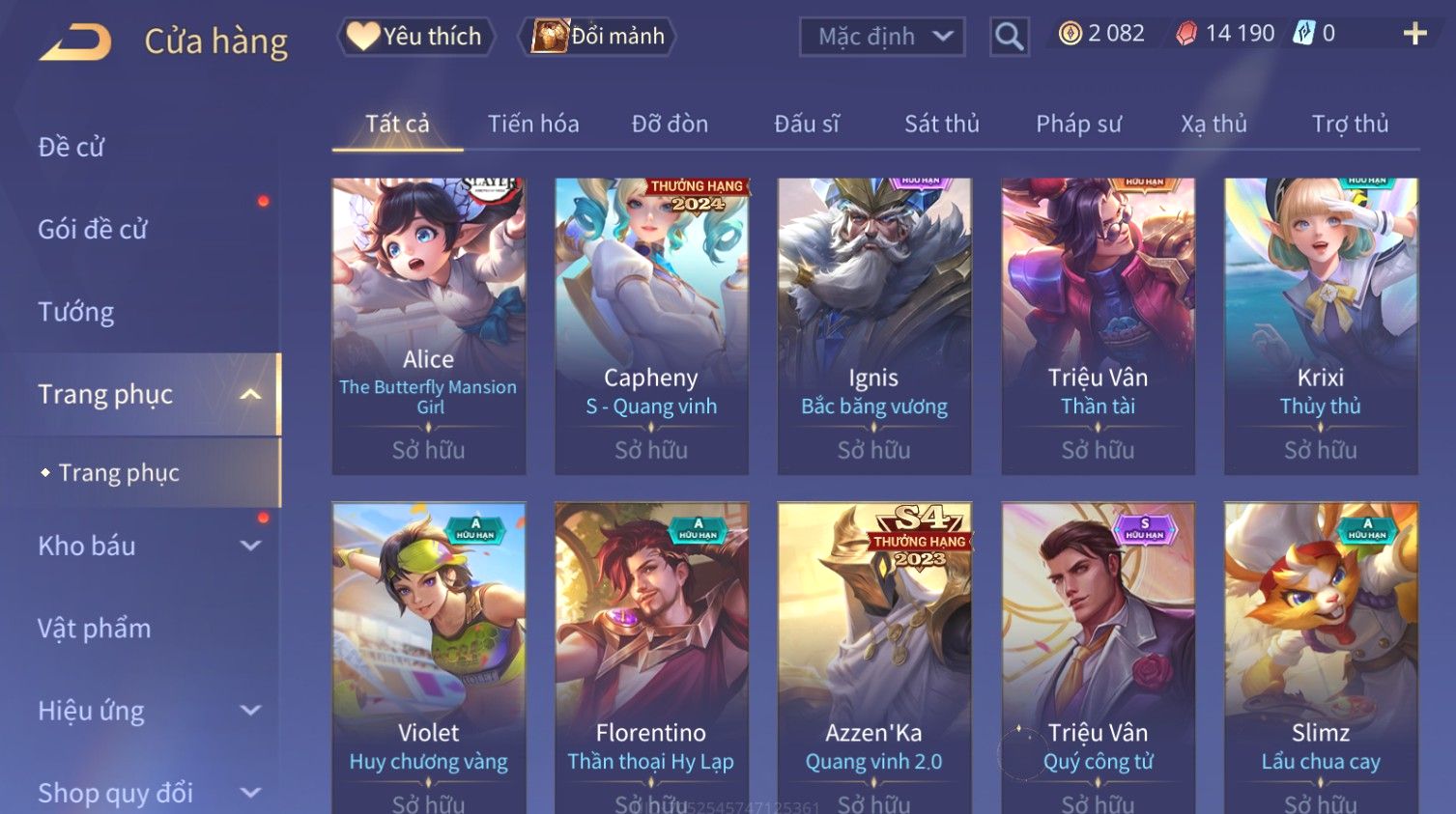Tap the golden back arrow icon
Screen dimensions: 1456x814
point(75,42)
